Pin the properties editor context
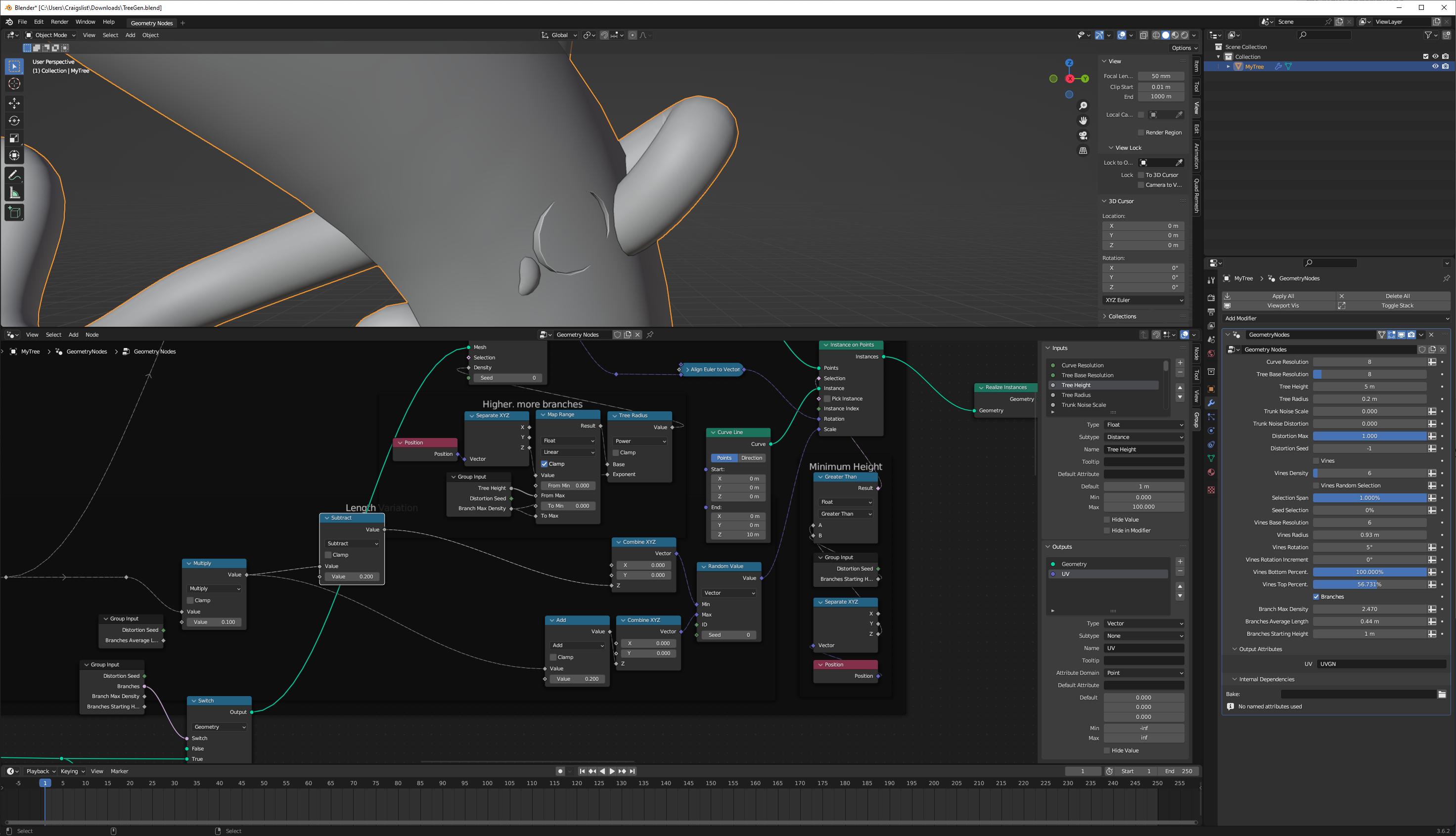Image resolution: width=1456 pixels, height=836 pixels. (x=1446, y=278)
